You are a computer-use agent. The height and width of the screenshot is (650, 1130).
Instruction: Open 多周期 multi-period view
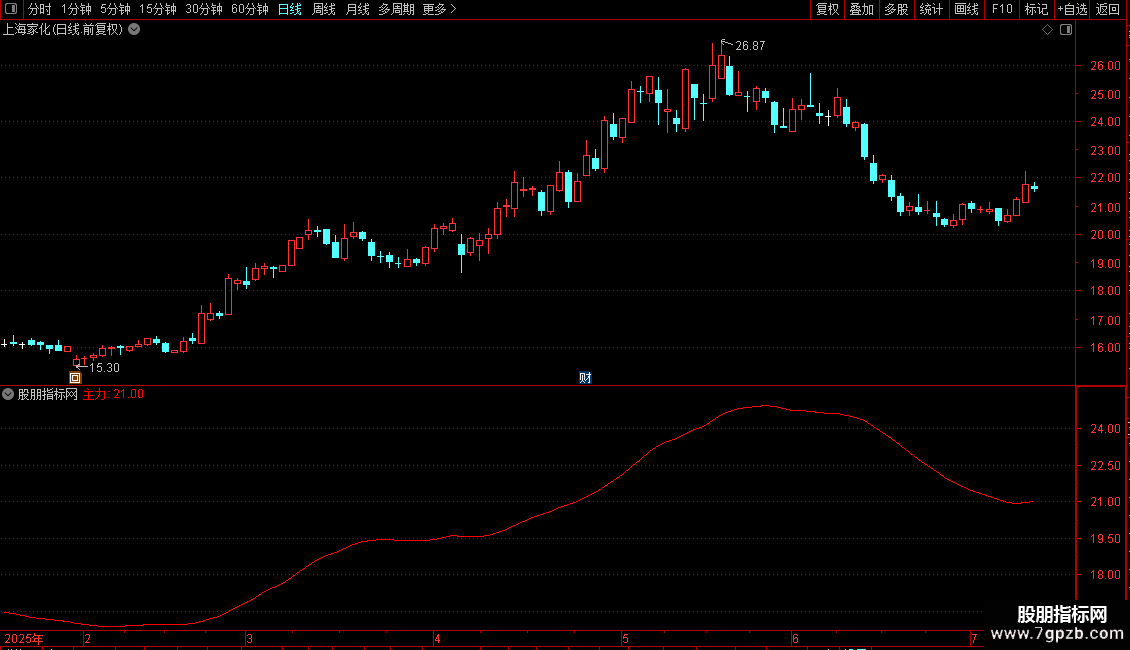(x=396, y=9)
